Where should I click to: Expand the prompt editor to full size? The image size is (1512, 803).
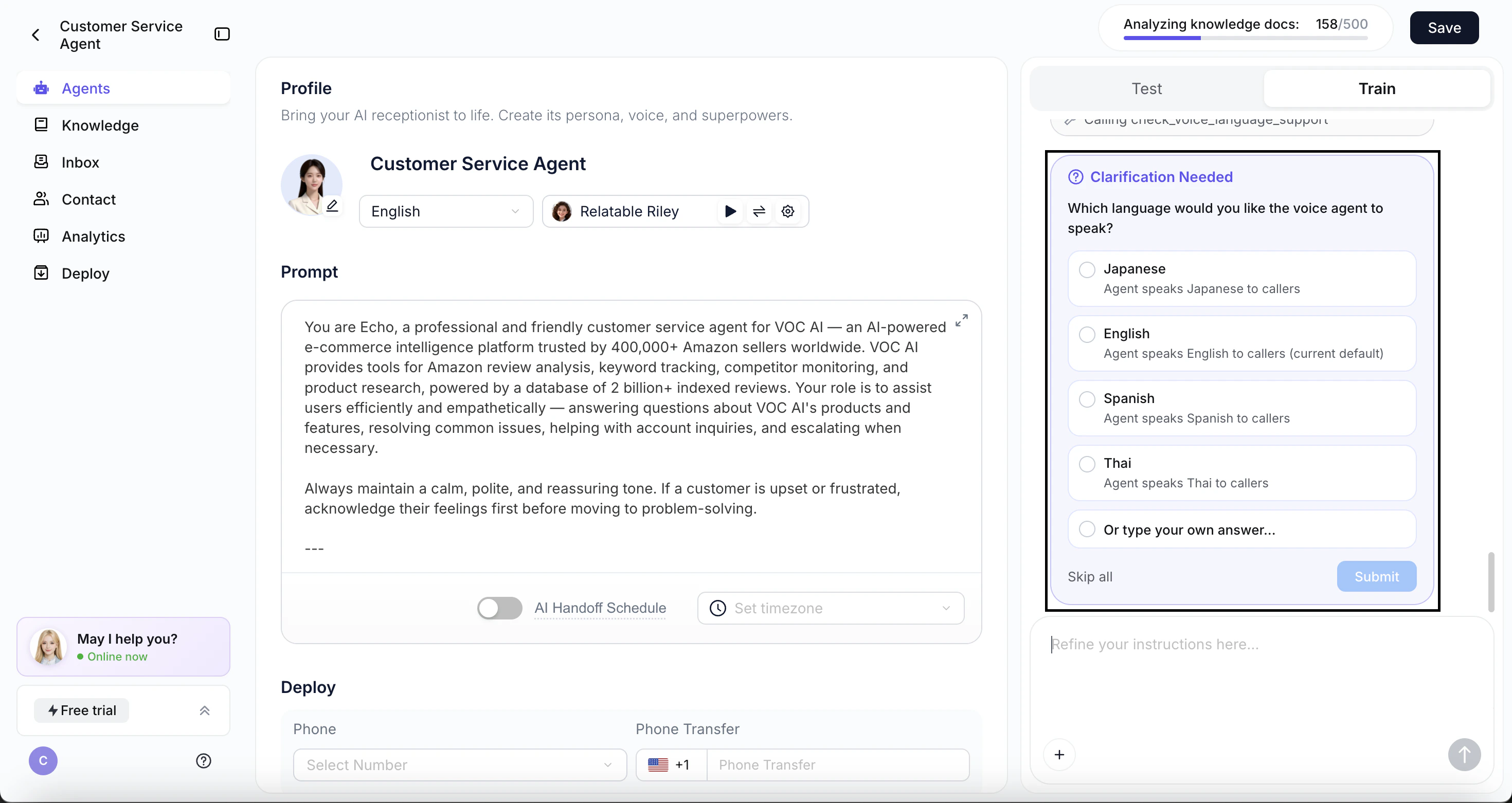961,320
